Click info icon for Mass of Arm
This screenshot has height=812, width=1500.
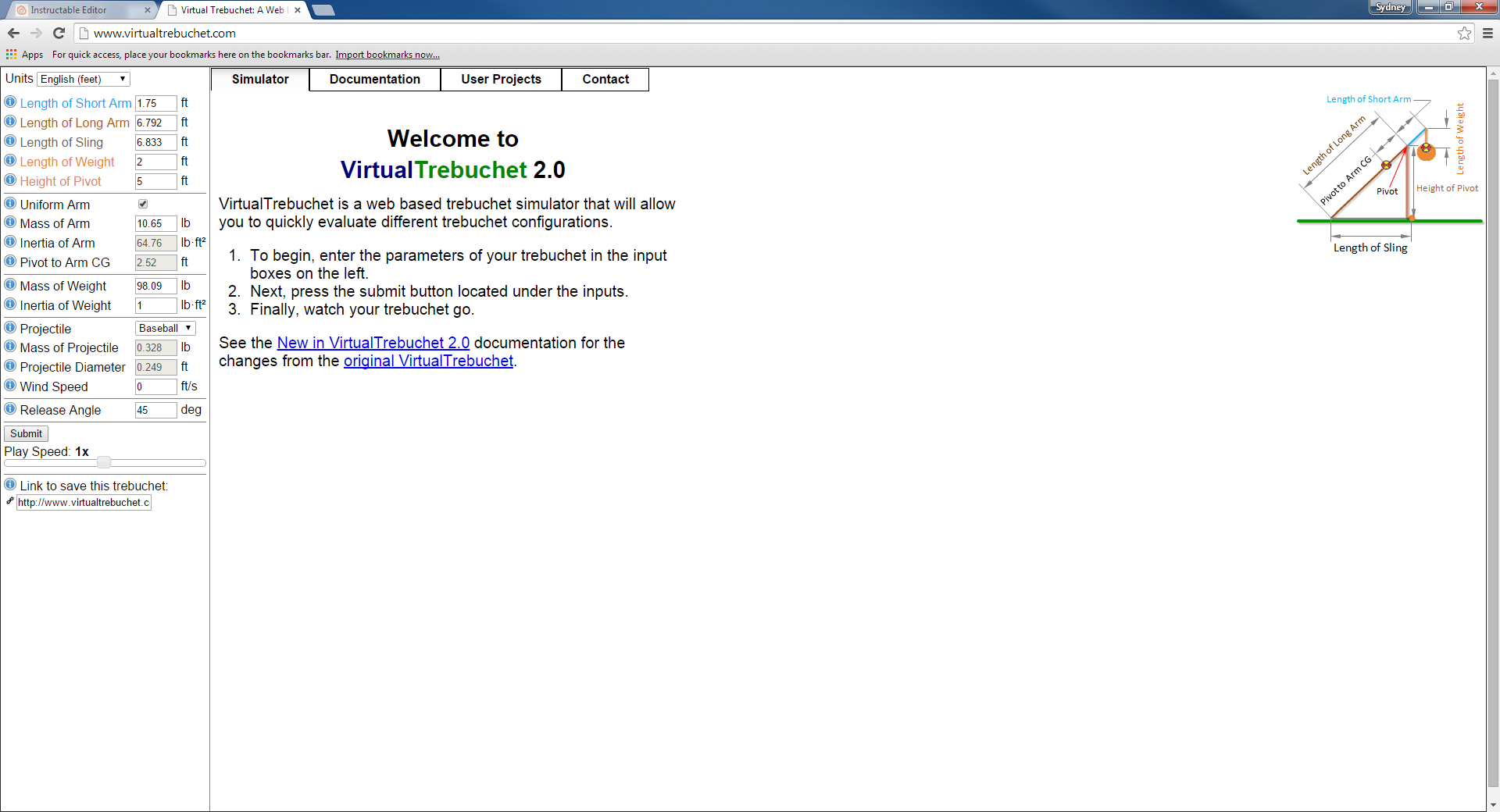point(10,222)
